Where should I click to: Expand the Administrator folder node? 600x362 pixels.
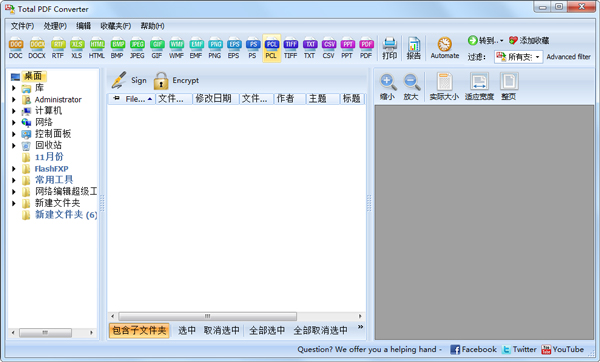pos(14,99)
